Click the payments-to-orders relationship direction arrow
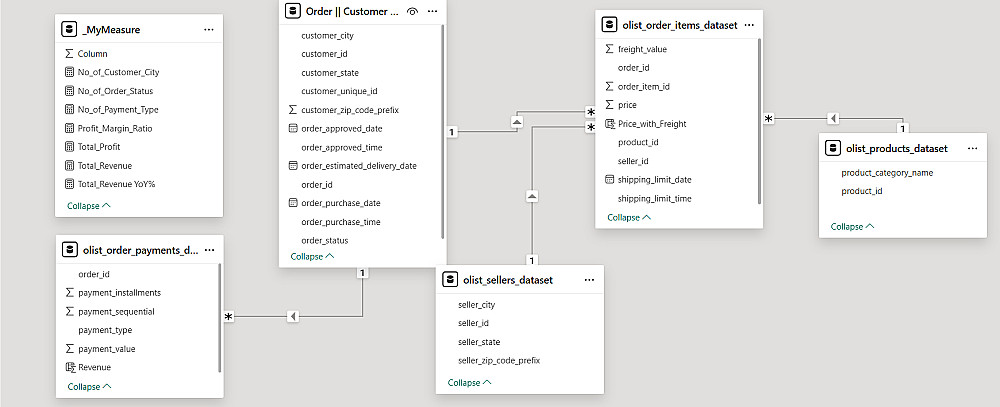 (293, 316)
